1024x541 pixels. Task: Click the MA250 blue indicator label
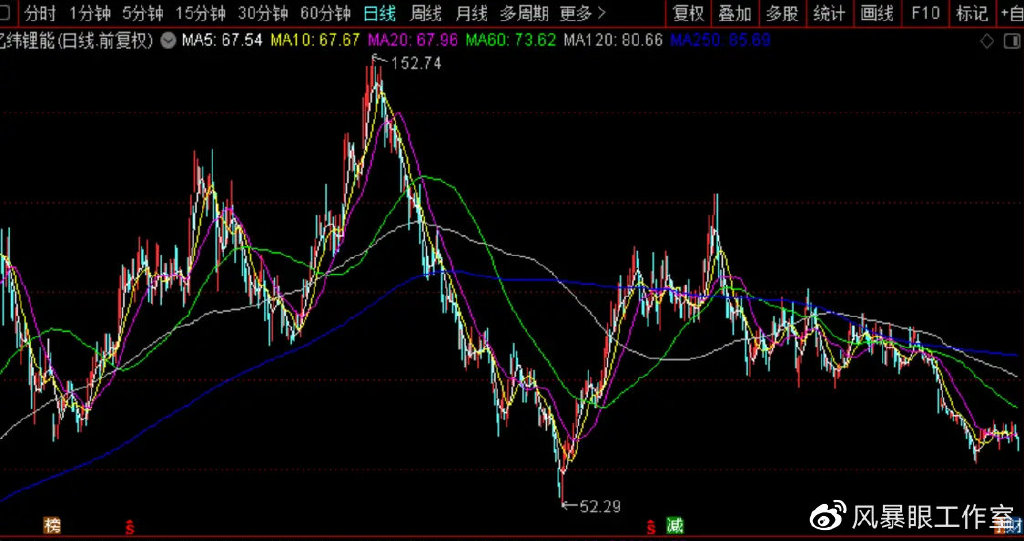[x=720, y=41]
